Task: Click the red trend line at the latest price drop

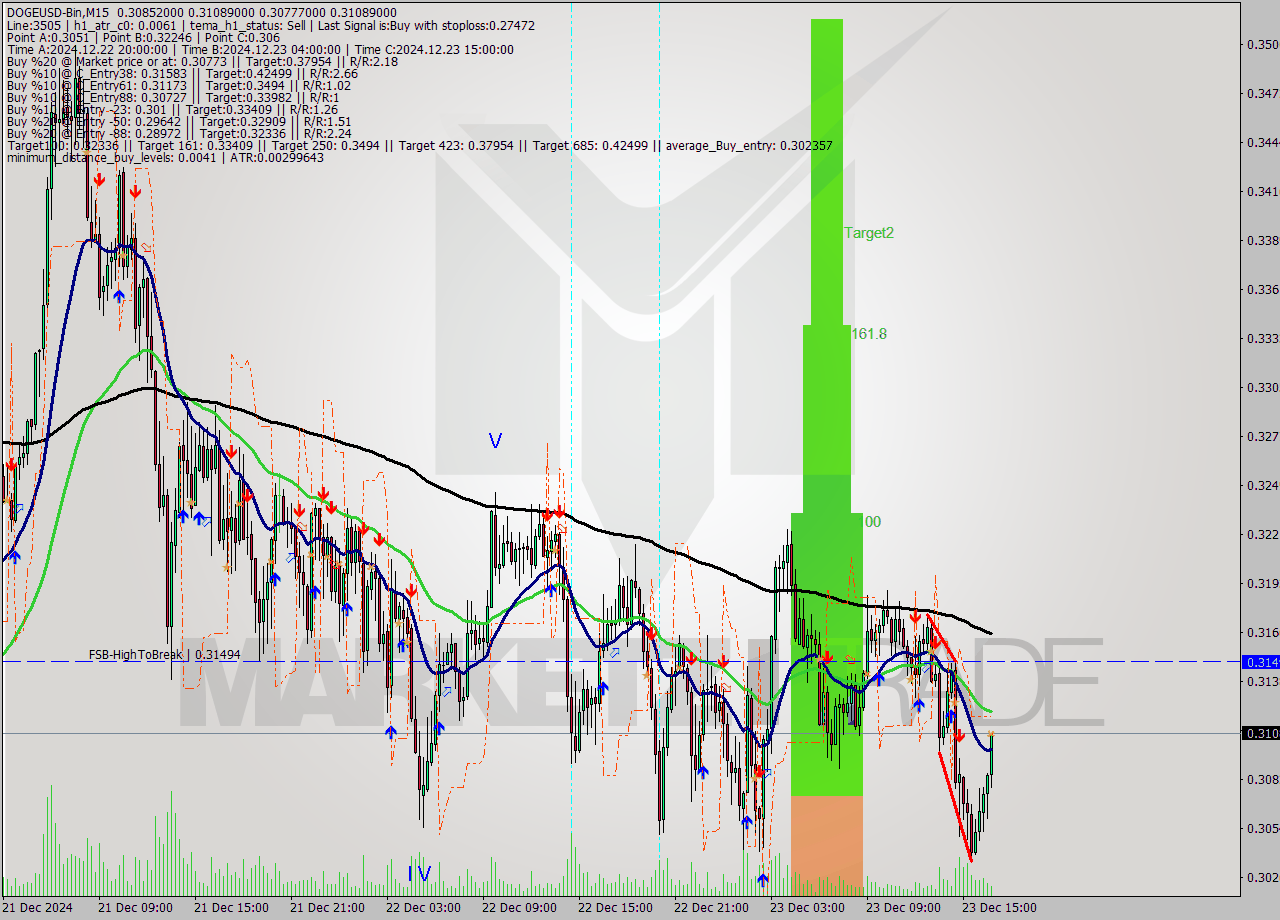Action: [x=954, y=805]
